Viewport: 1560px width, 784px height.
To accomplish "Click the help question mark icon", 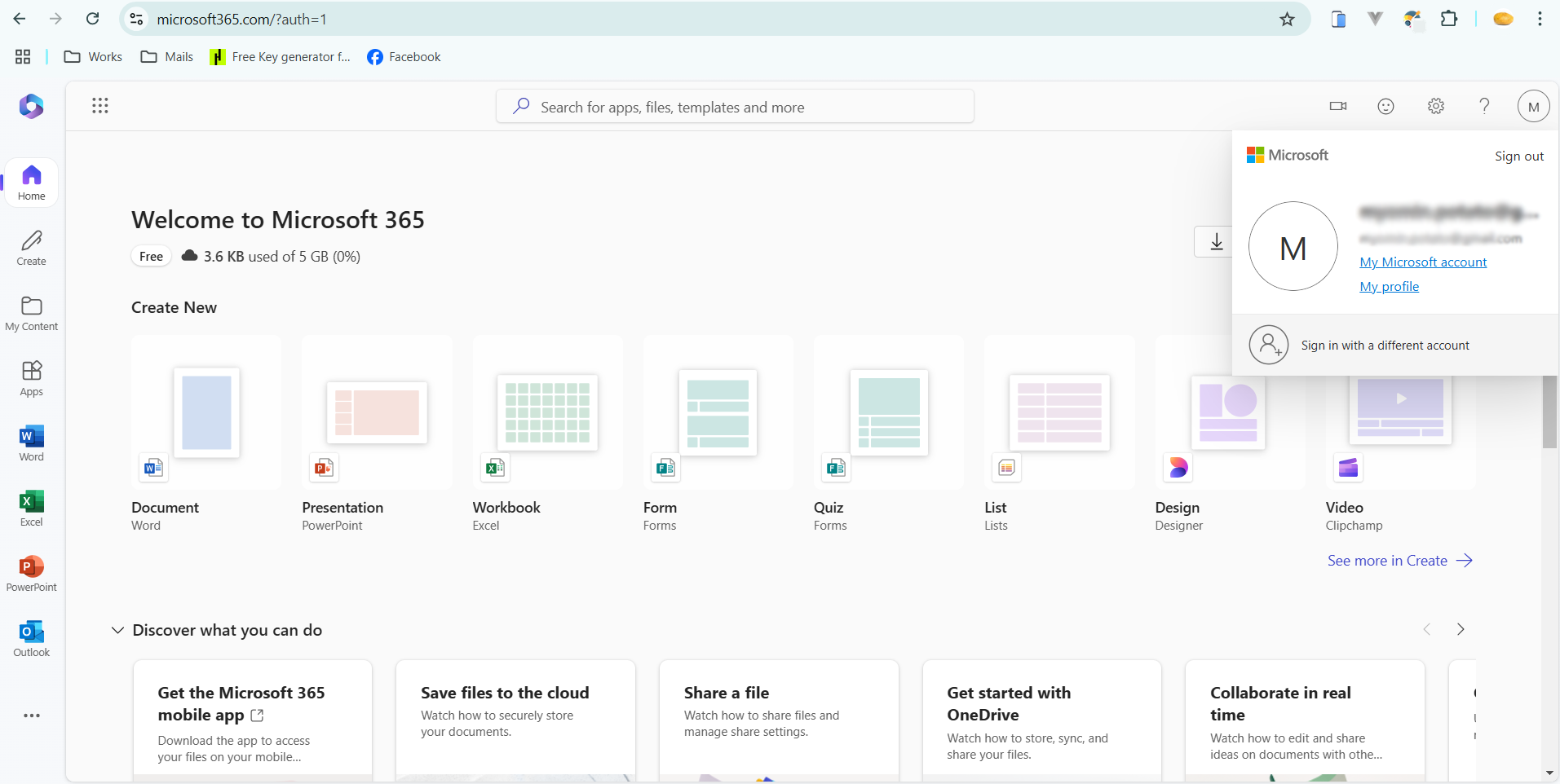I will click(x=1484, y=106).
